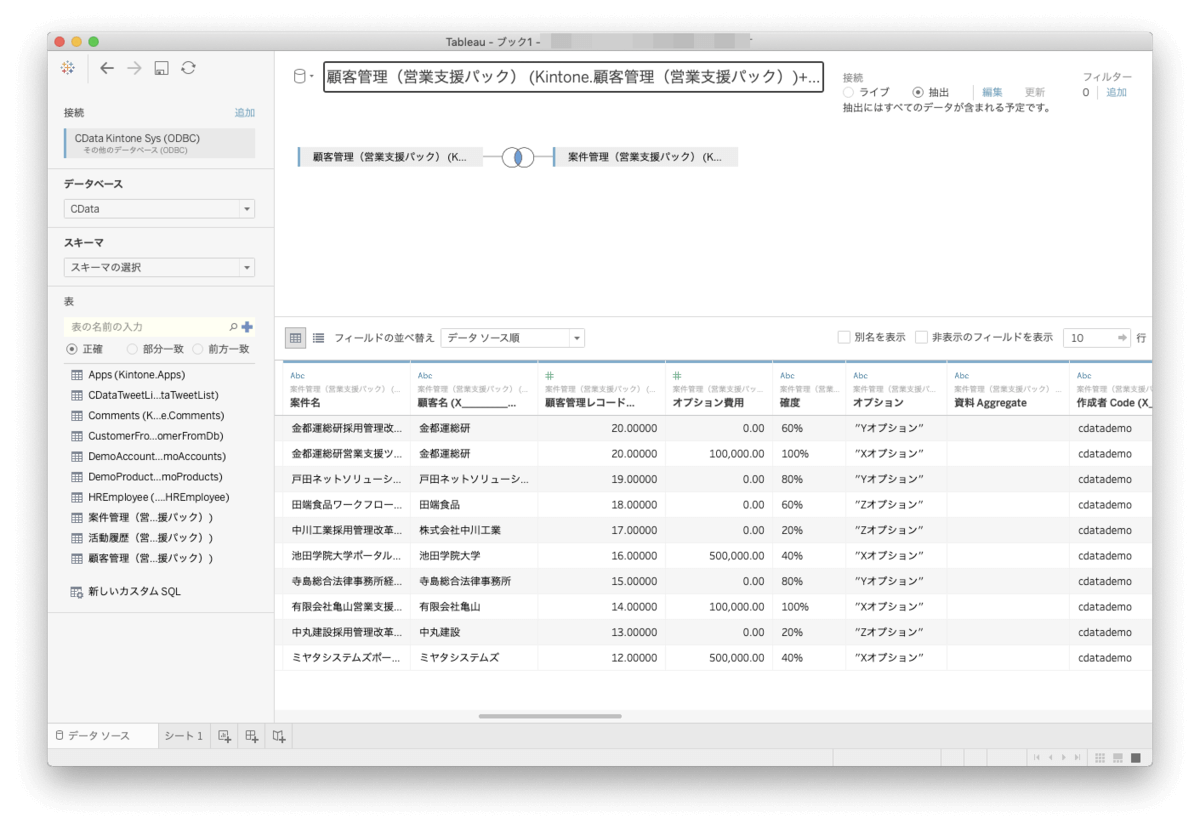This screenshot has width=1200, height=829.
Task: Click the new worksheet icon
Action: (224, 737)
